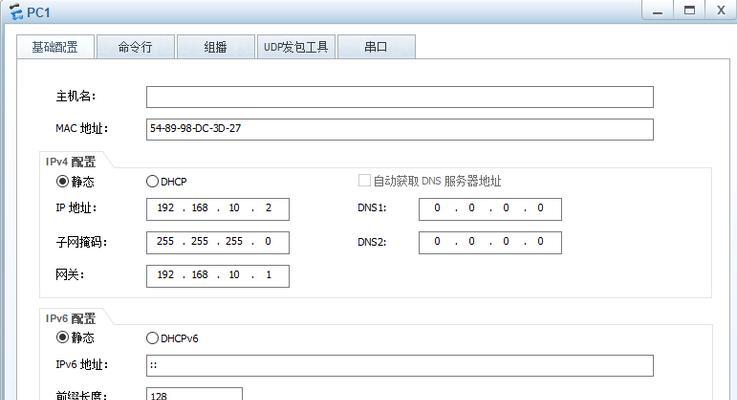Open the 组播 tab
The width and height of the screenshot is (737, 400).
pos(216,47)
